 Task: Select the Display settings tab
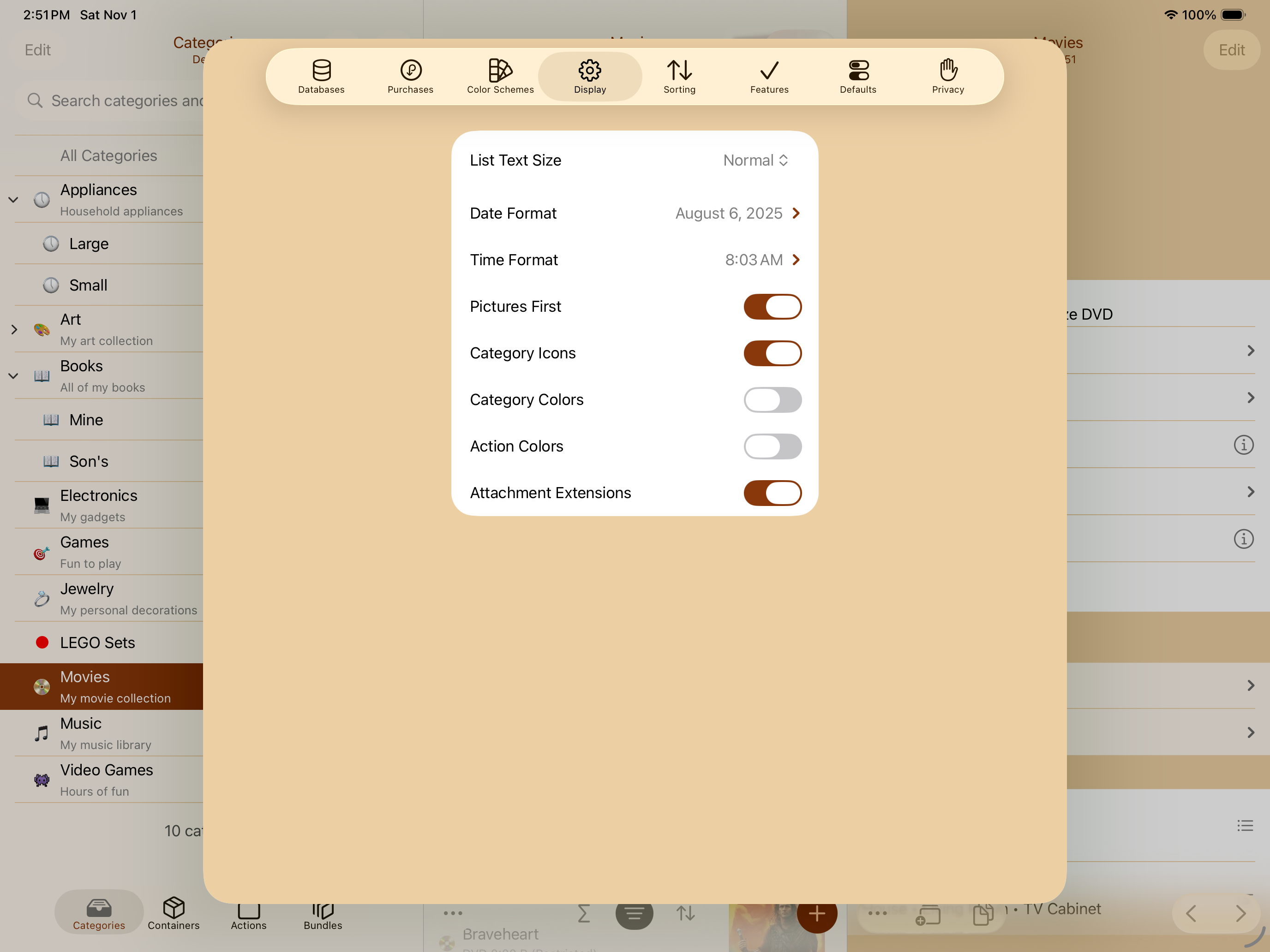(590, 76)
